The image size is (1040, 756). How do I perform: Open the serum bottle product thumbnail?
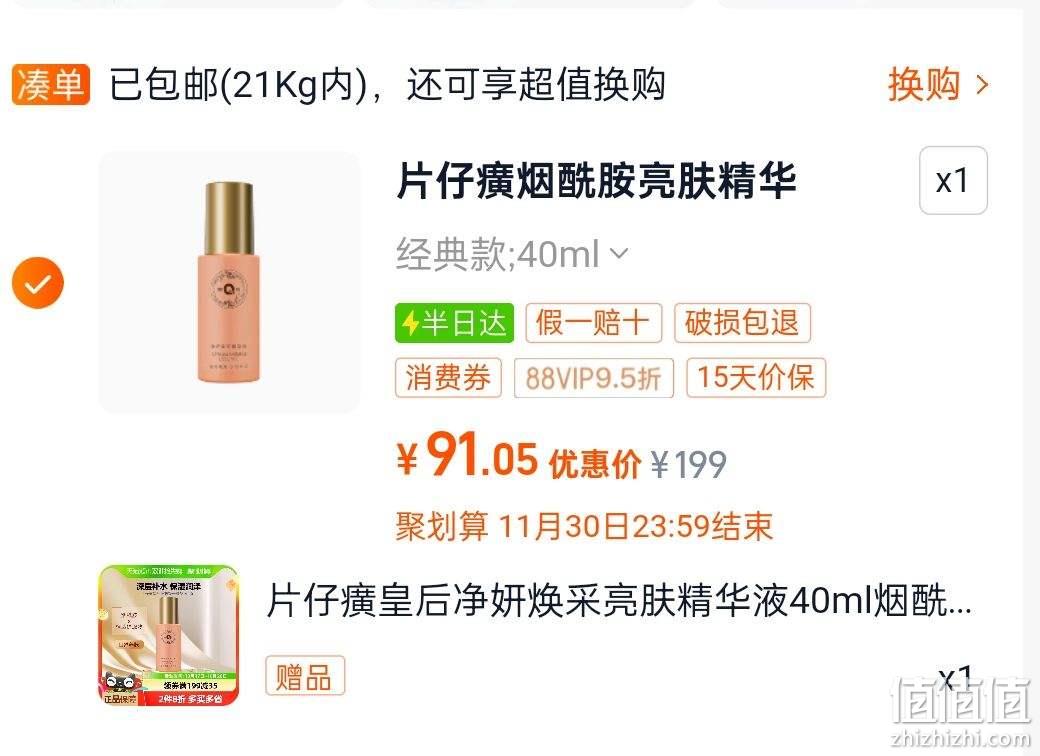click(x=229, y=282)
